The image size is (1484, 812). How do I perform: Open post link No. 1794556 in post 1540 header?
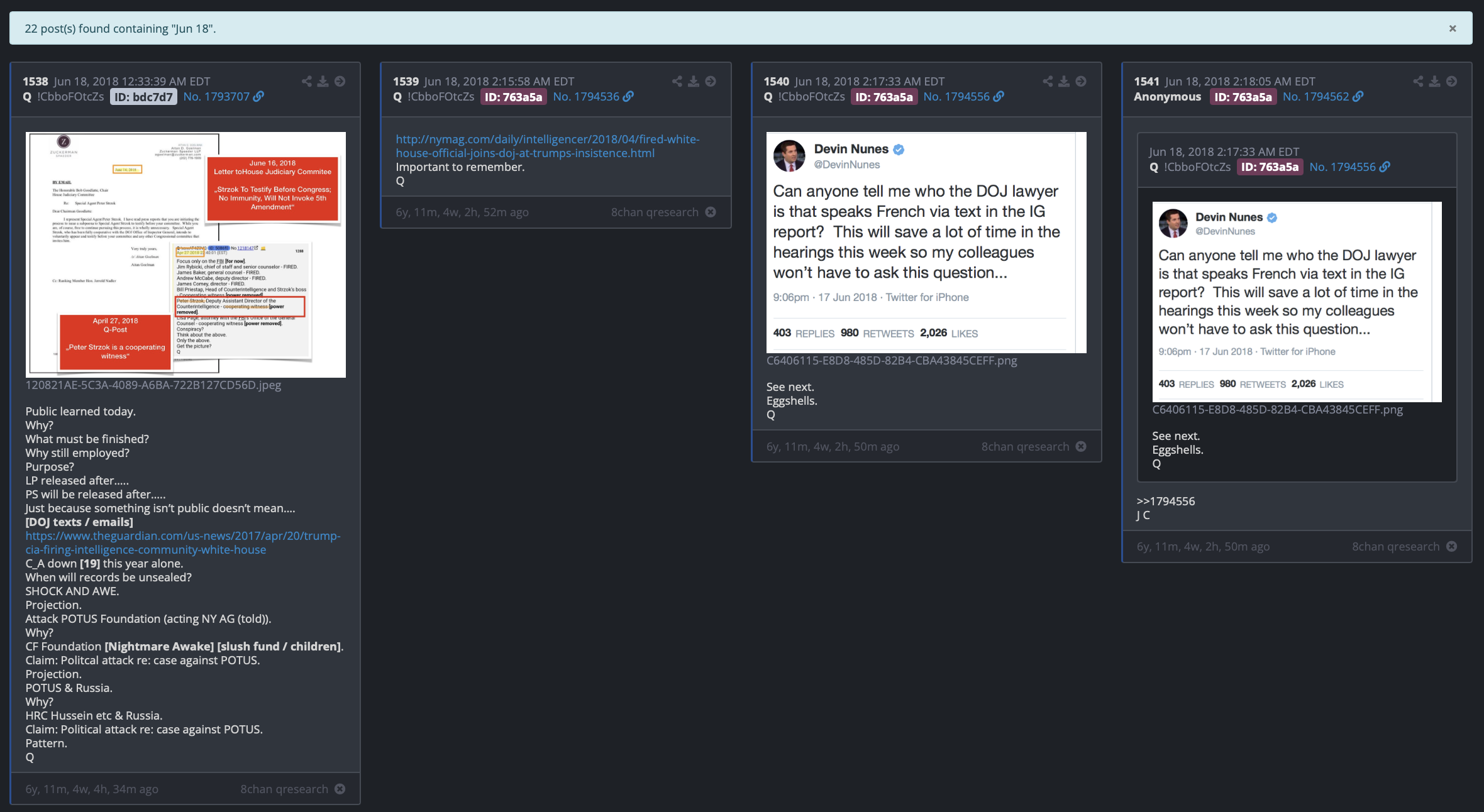(956, 96)
